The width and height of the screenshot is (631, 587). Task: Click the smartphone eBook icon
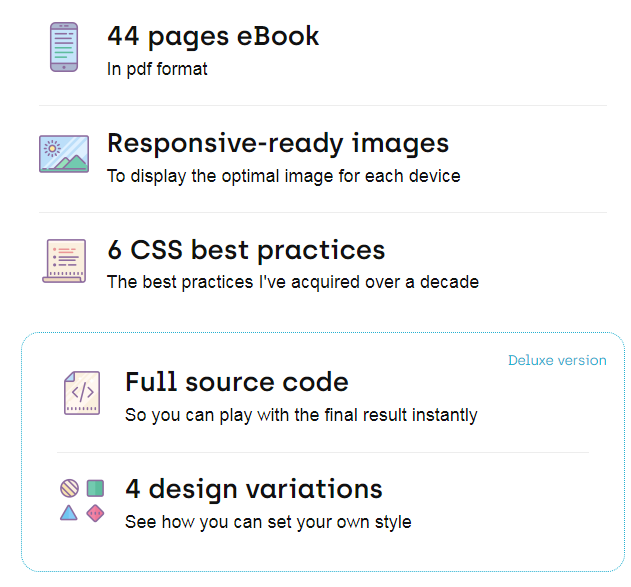(64, 47)
